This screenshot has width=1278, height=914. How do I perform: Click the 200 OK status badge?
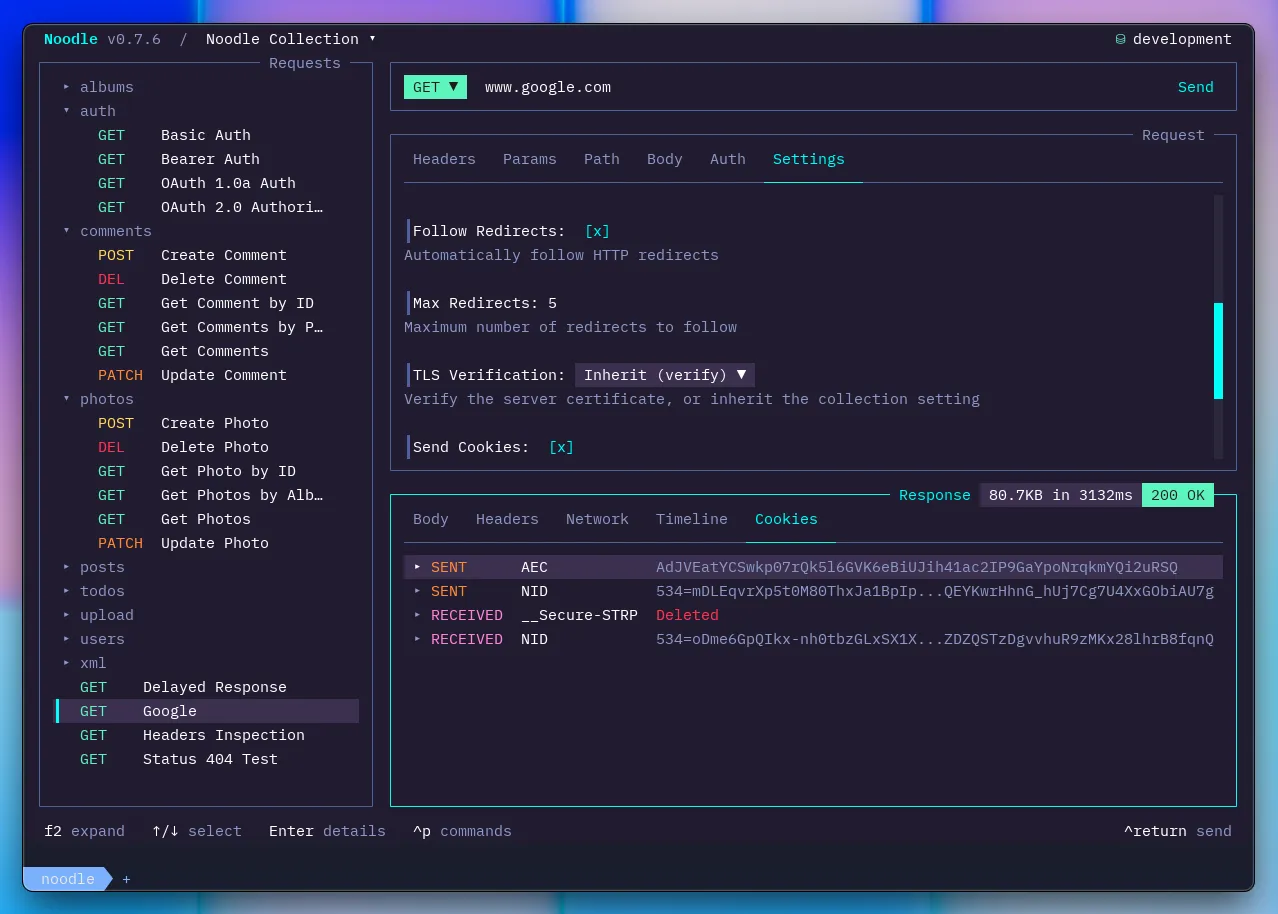(x=1178, y=495)
